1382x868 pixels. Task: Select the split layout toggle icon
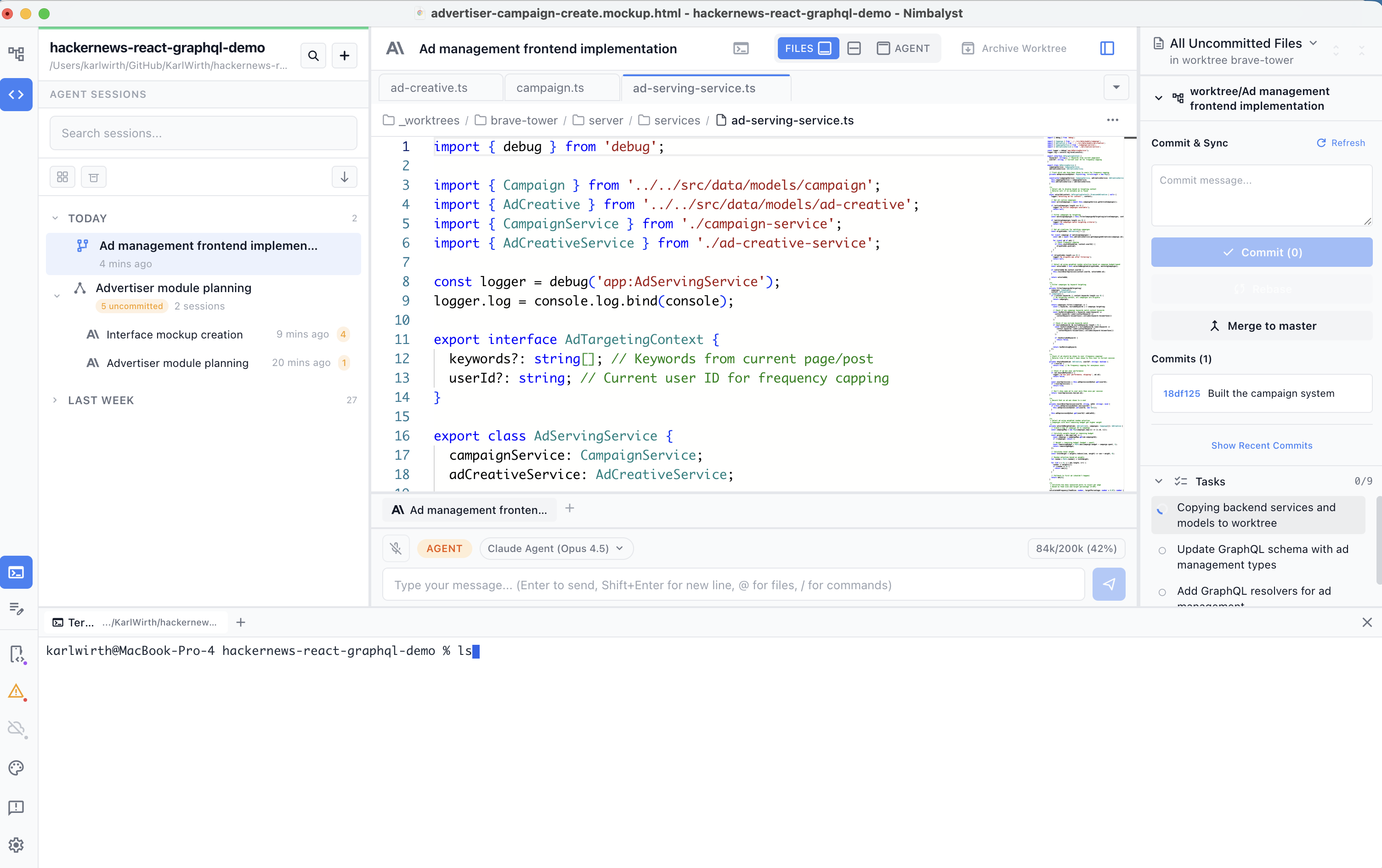click(854, 49)
